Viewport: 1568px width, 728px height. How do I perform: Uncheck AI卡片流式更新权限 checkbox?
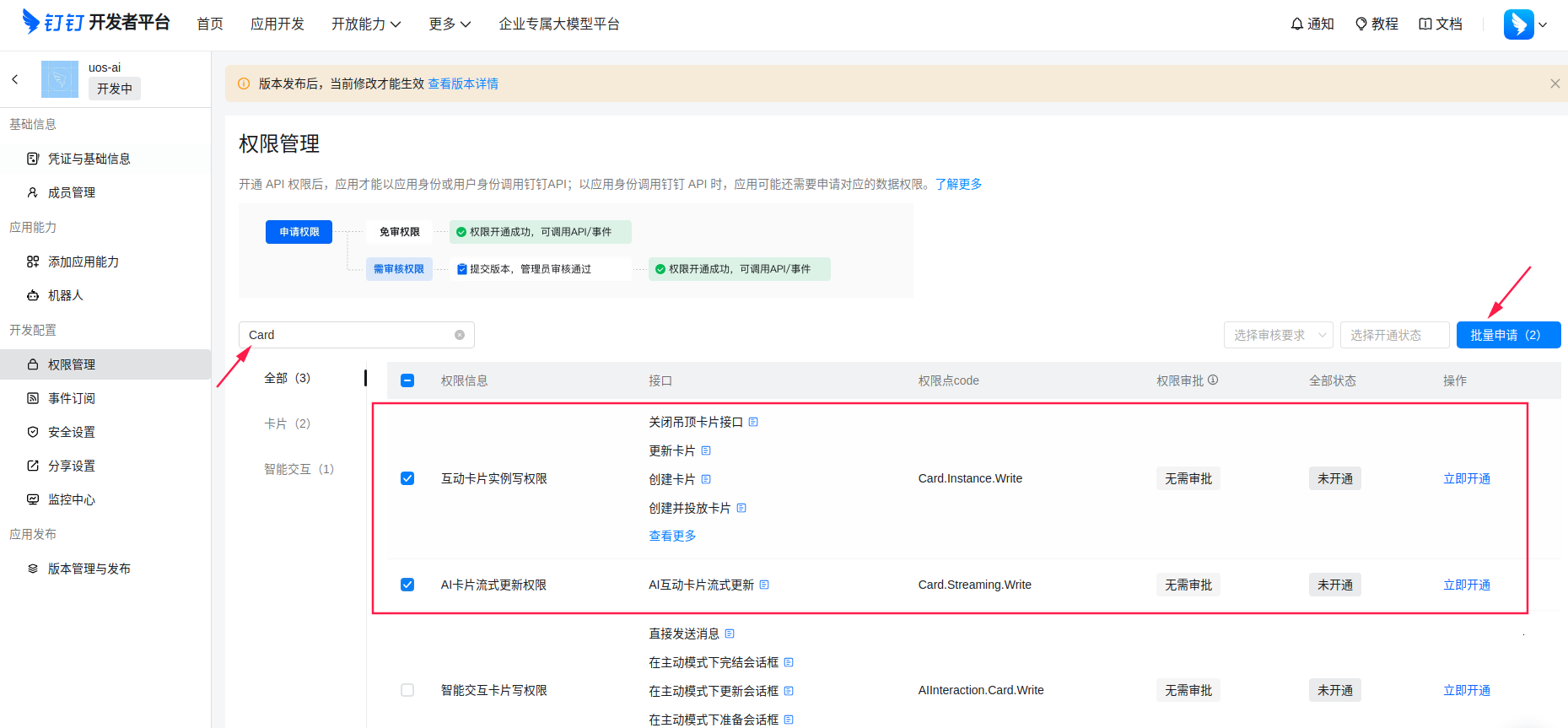[407, 585]
